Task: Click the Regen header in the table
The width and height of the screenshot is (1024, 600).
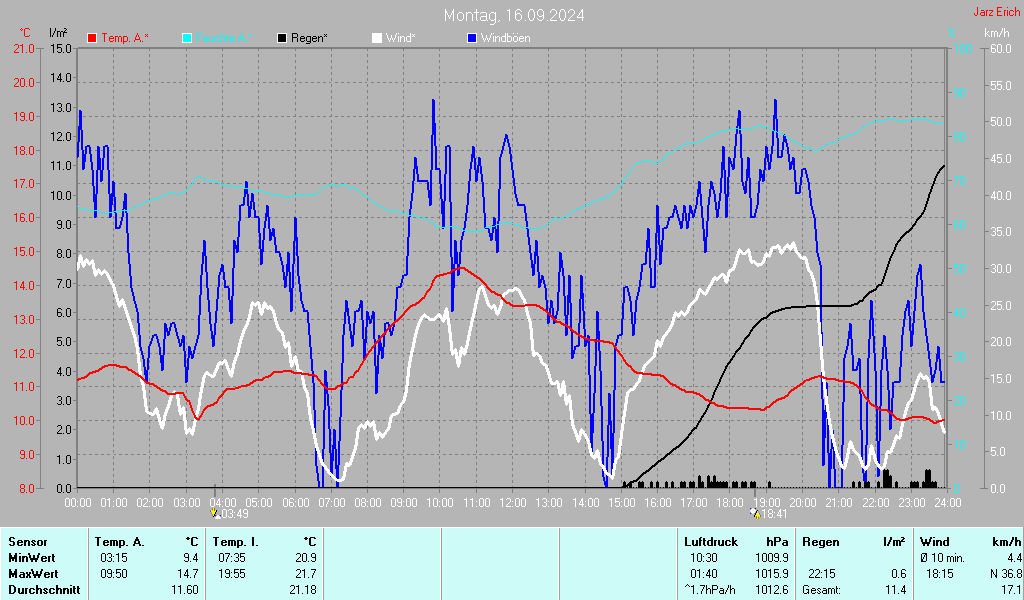Action: tap(822, 541)
